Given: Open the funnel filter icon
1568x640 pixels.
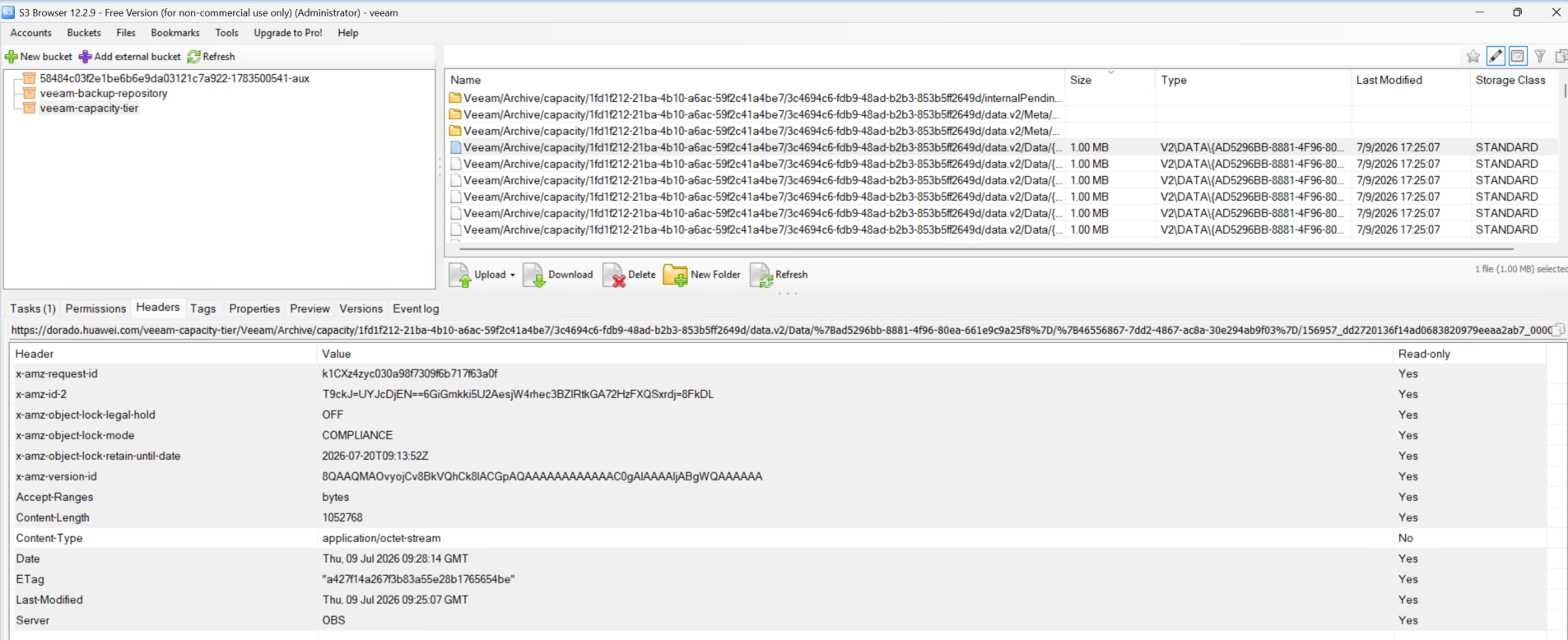Looking at the screenshot, I should point(1539,56).
